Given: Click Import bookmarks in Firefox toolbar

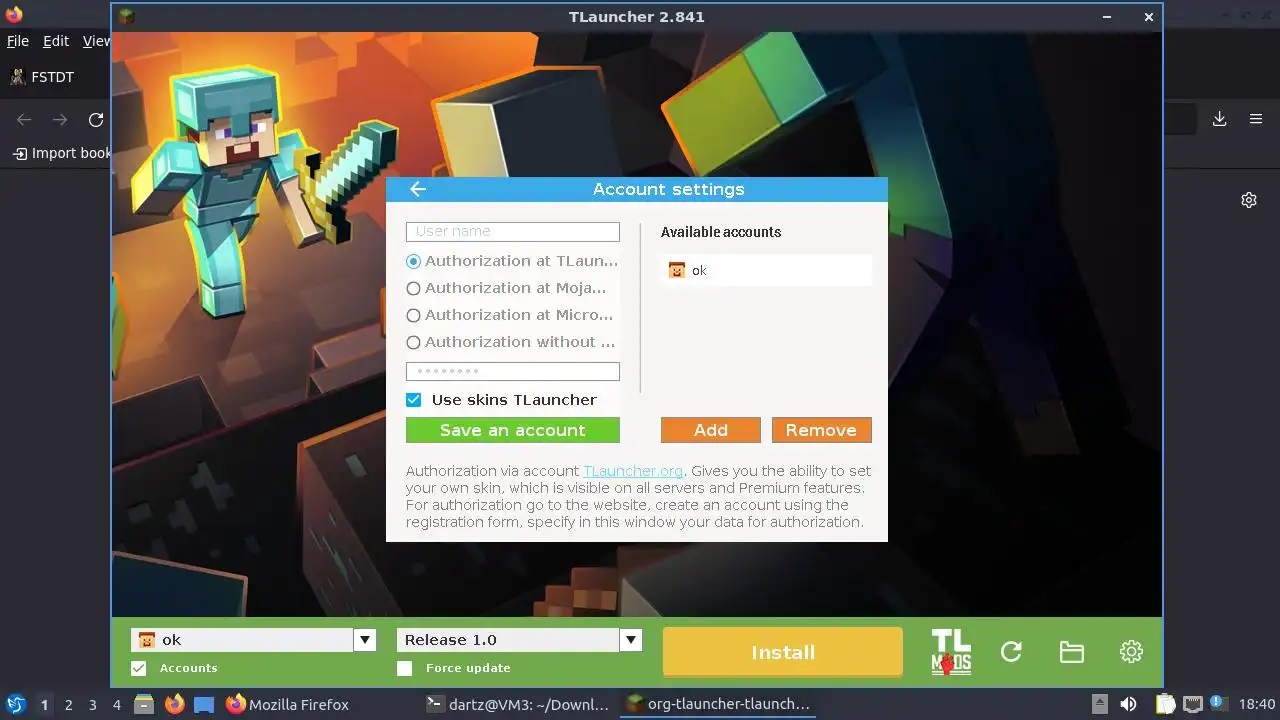Looking at the screenshot, I should click(61, 153).
